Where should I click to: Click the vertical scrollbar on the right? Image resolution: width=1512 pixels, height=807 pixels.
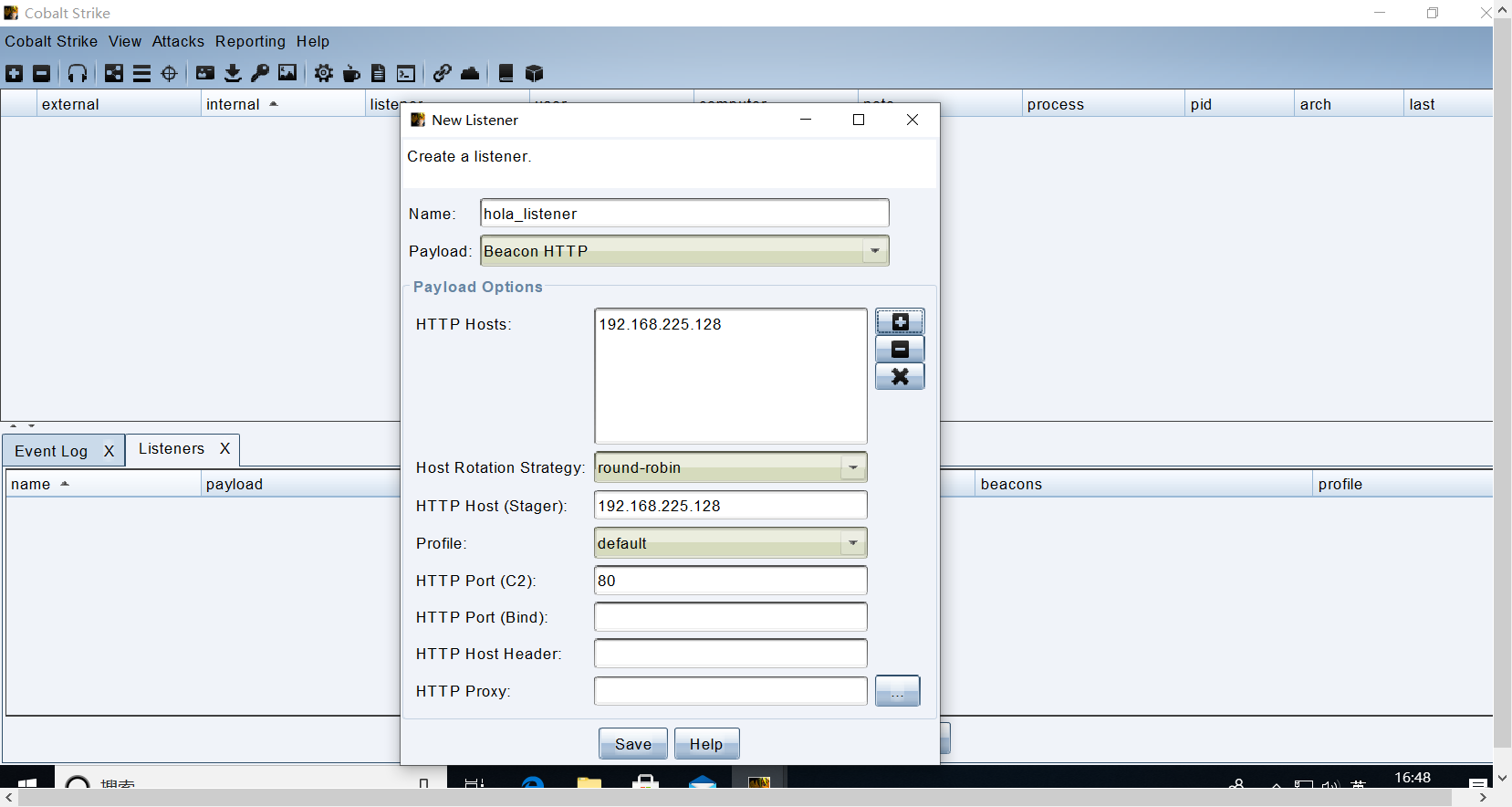tap(1502, 383)
